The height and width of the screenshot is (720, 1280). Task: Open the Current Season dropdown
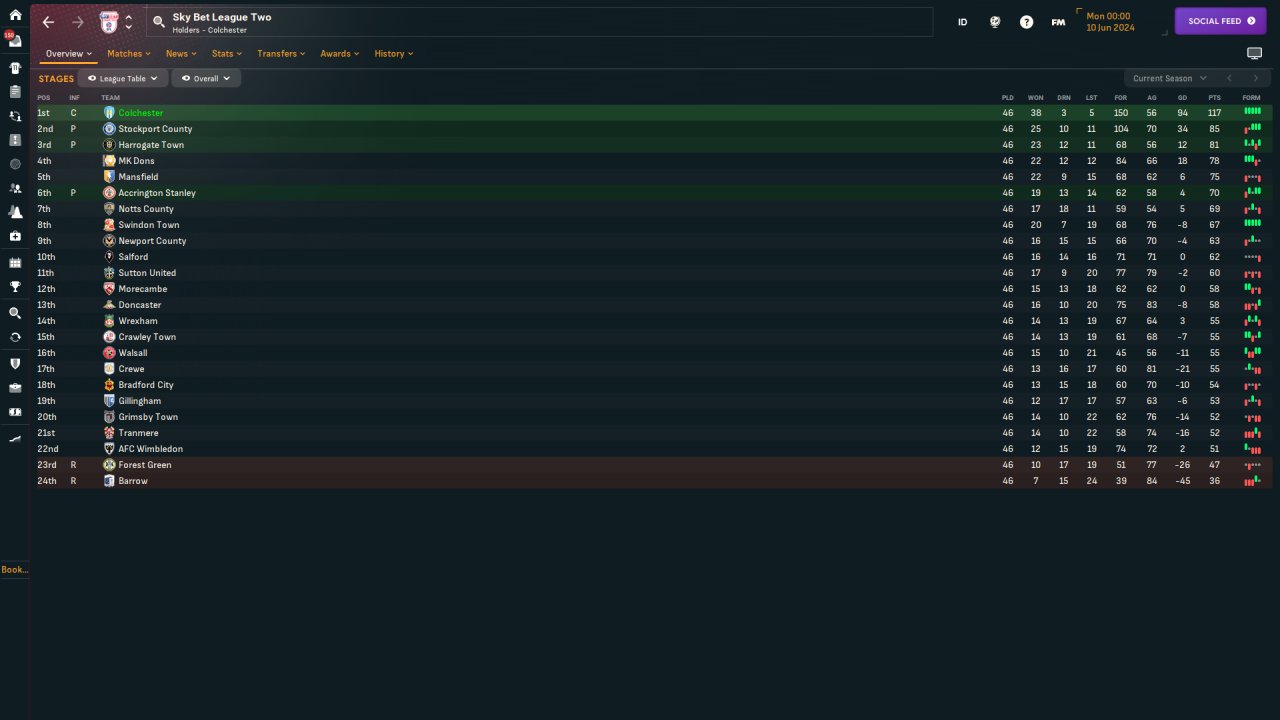click(1169, 78)
